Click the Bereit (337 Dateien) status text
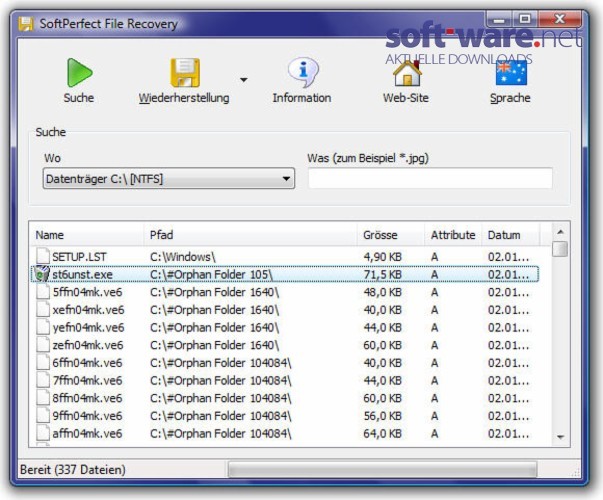The image size is (603, 500). pos(73,470)
